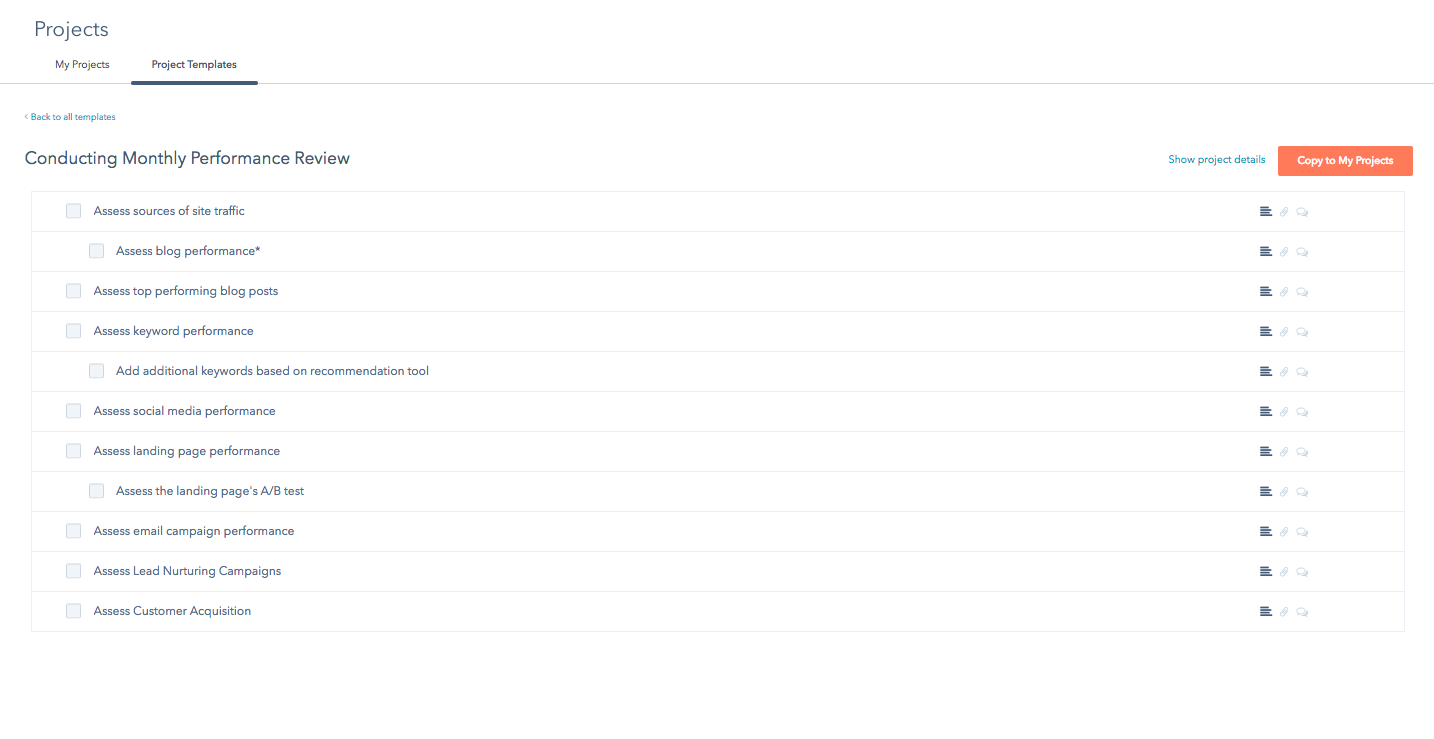Show project details
This screenshot has width=1434, height=739.
[x=1216, y=159]
